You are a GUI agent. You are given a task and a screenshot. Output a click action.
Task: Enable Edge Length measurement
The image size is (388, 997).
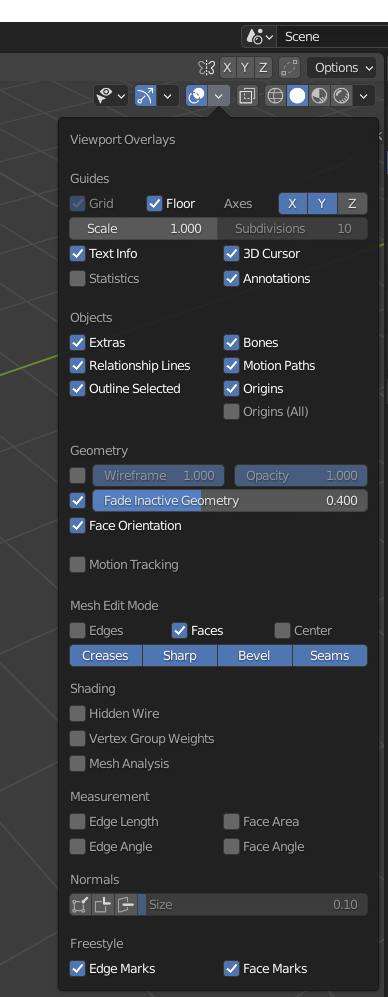tap(78, 822)
